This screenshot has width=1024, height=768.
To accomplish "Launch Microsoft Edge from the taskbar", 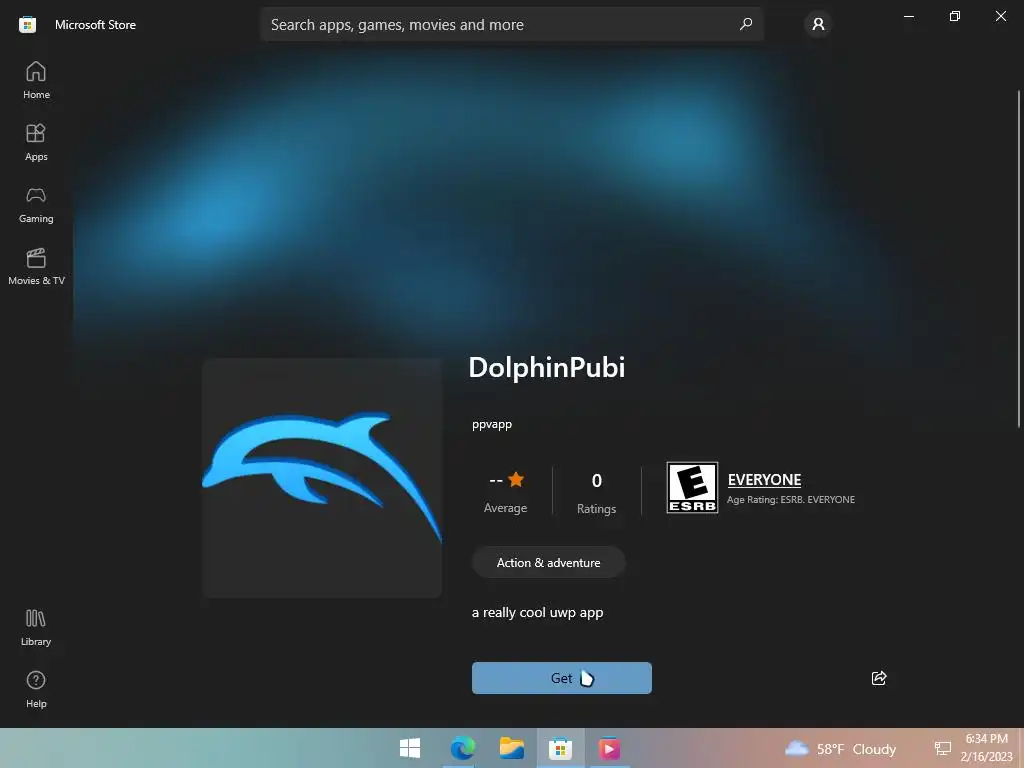I will click(462, 748).
